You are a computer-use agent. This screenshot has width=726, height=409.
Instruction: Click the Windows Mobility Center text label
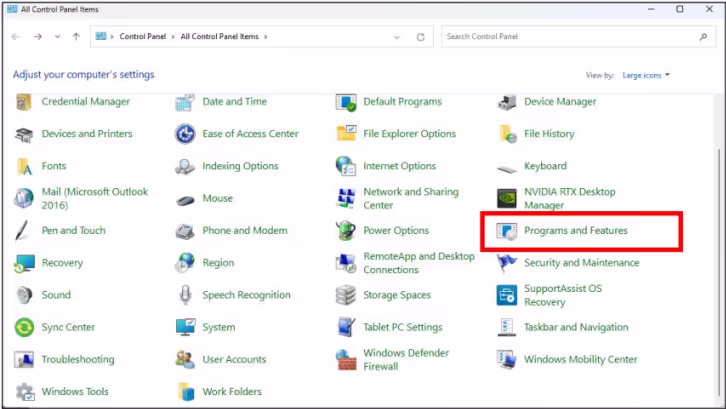click(x=581, y=359)
